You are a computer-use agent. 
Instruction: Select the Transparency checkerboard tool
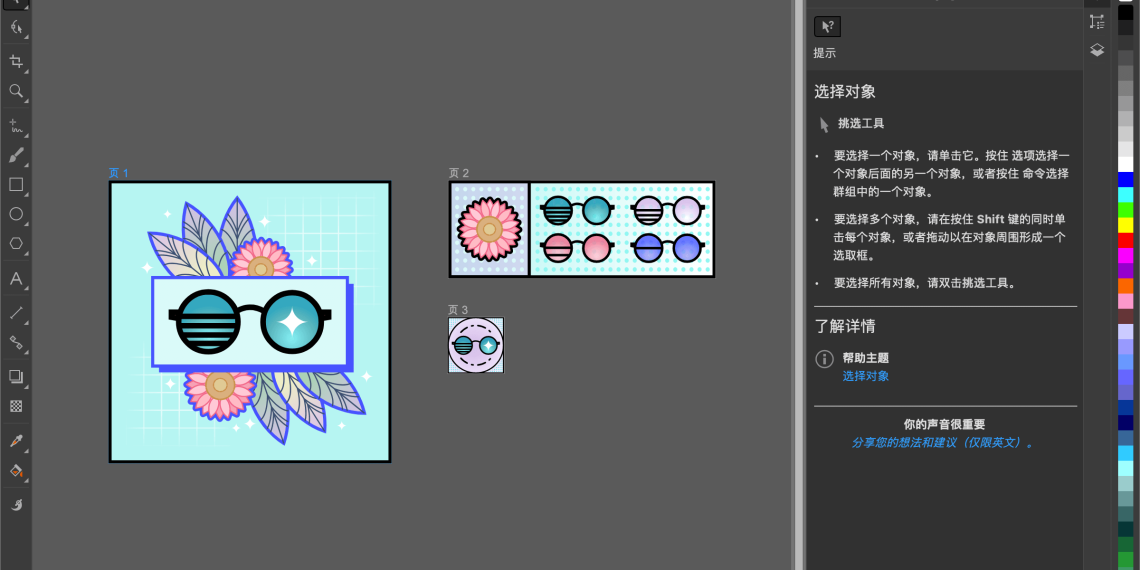click(x=16, y=406)
